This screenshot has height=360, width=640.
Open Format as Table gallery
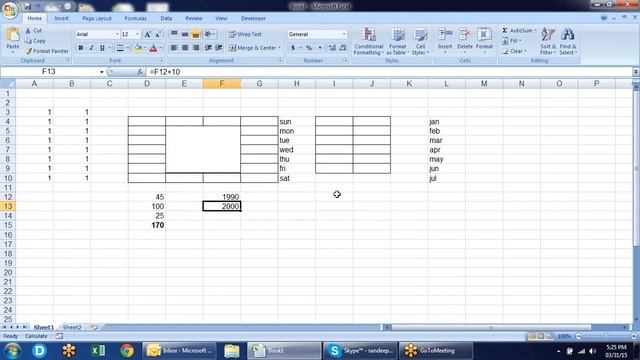point(397,41)
